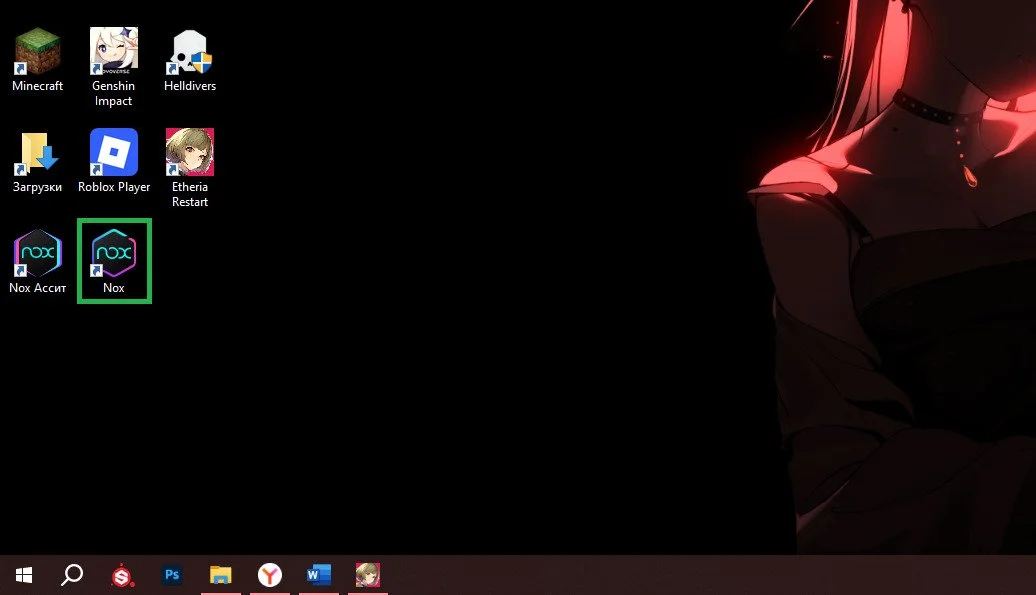Open Yandex Browser from the taskbar

pyautogui.click(x=270, y=575)
